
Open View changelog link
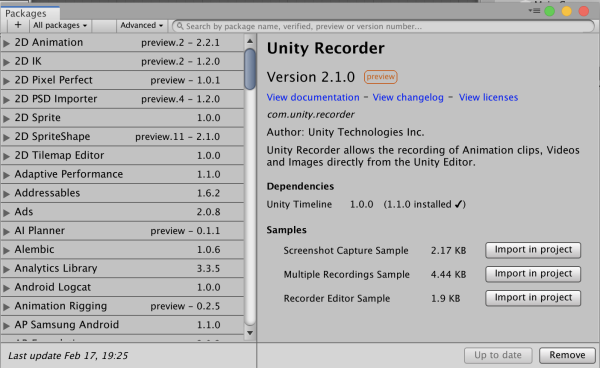pos(408,97)
